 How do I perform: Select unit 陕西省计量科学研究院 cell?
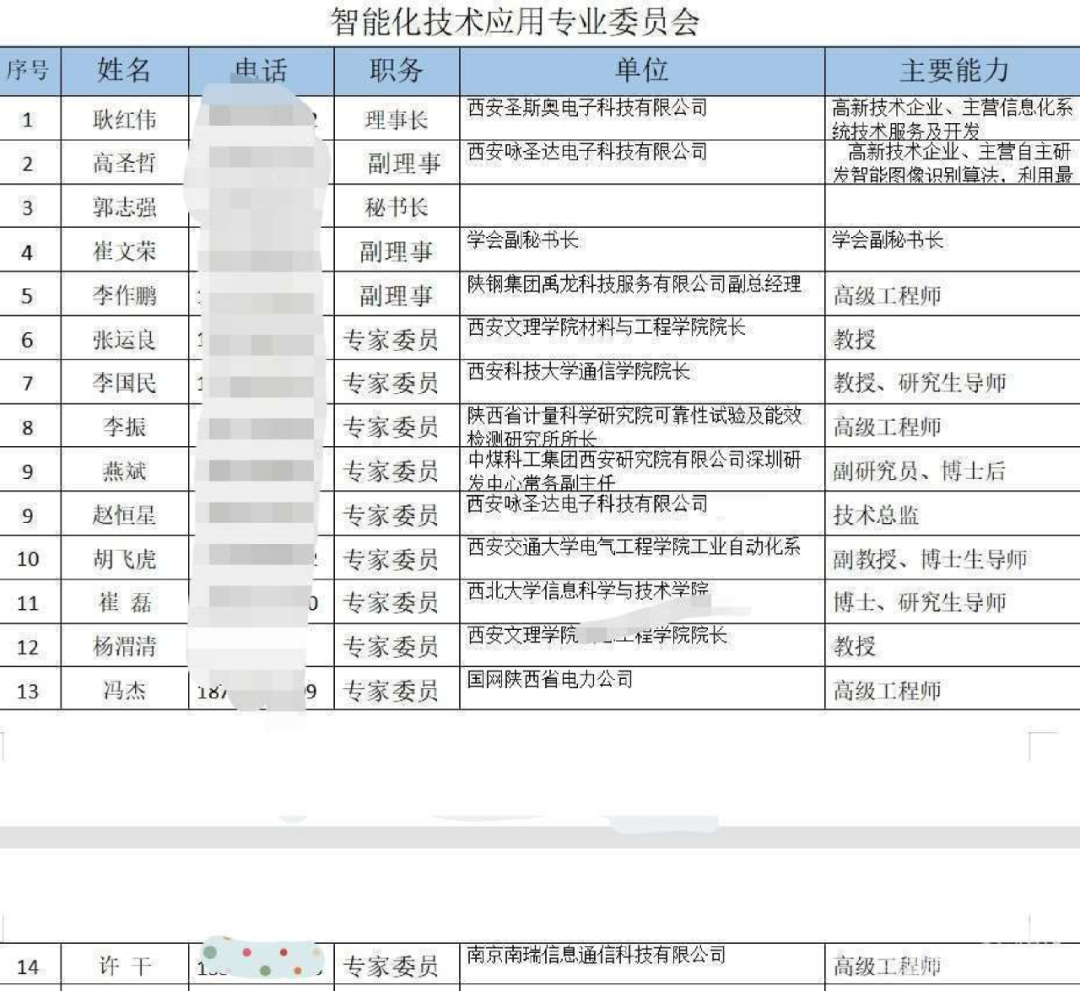pos(634,426)
